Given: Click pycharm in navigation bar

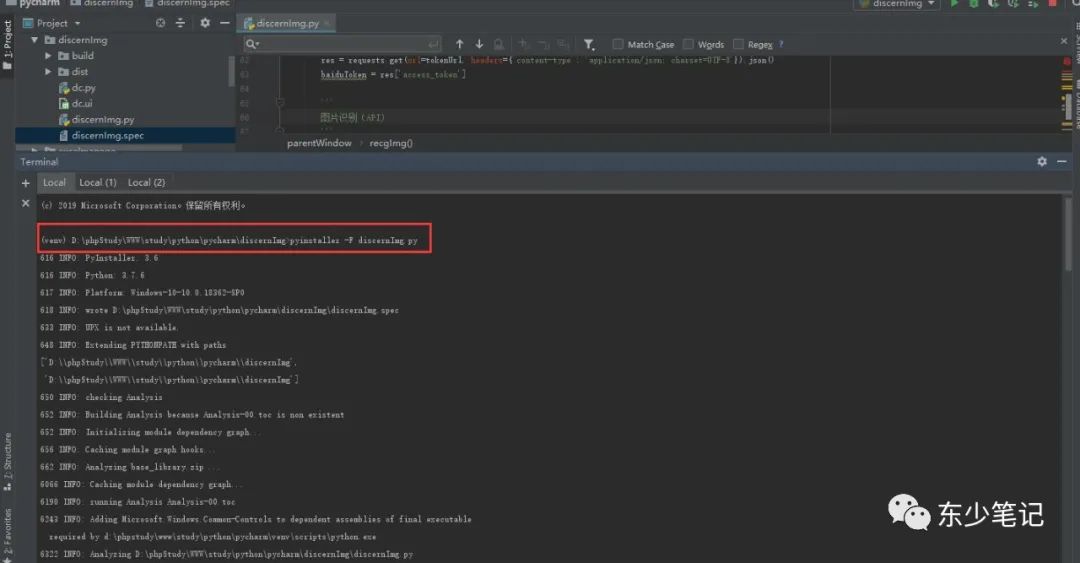Looking at the screenshot, I should point(39,3).
